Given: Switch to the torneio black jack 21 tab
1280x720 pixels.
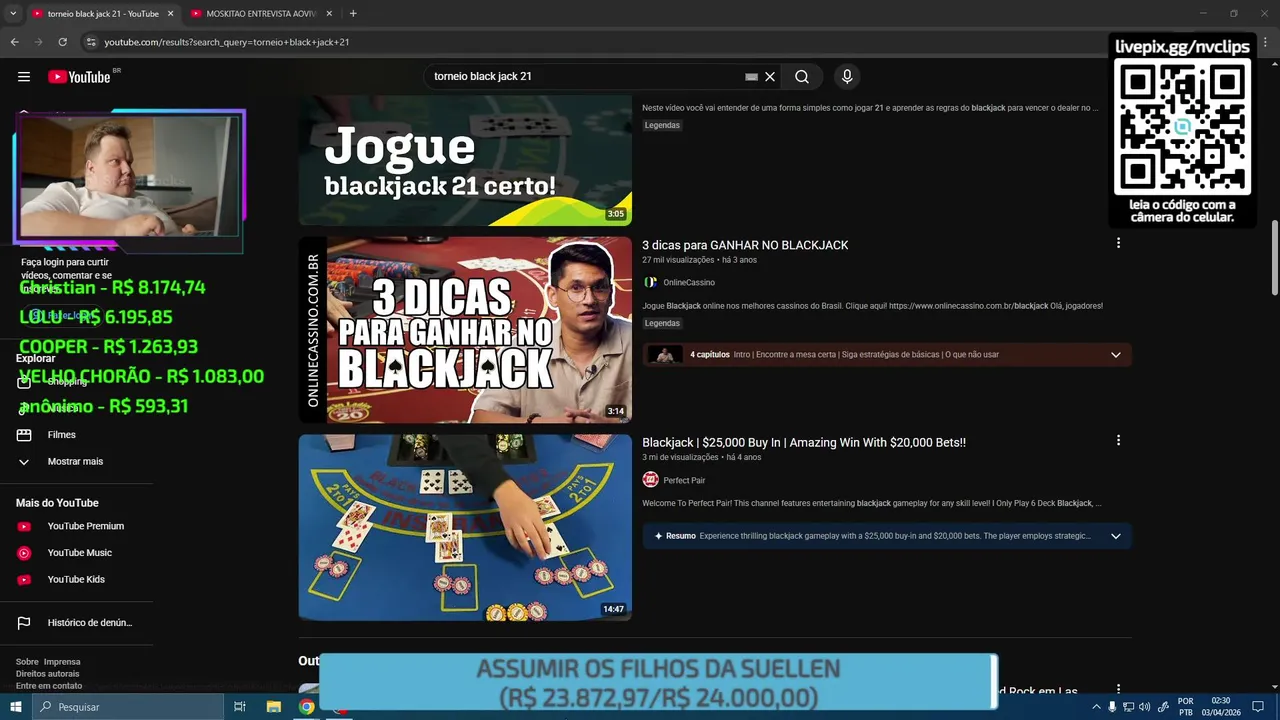Looking at the screenshot, I should click(x=102, y=14).
